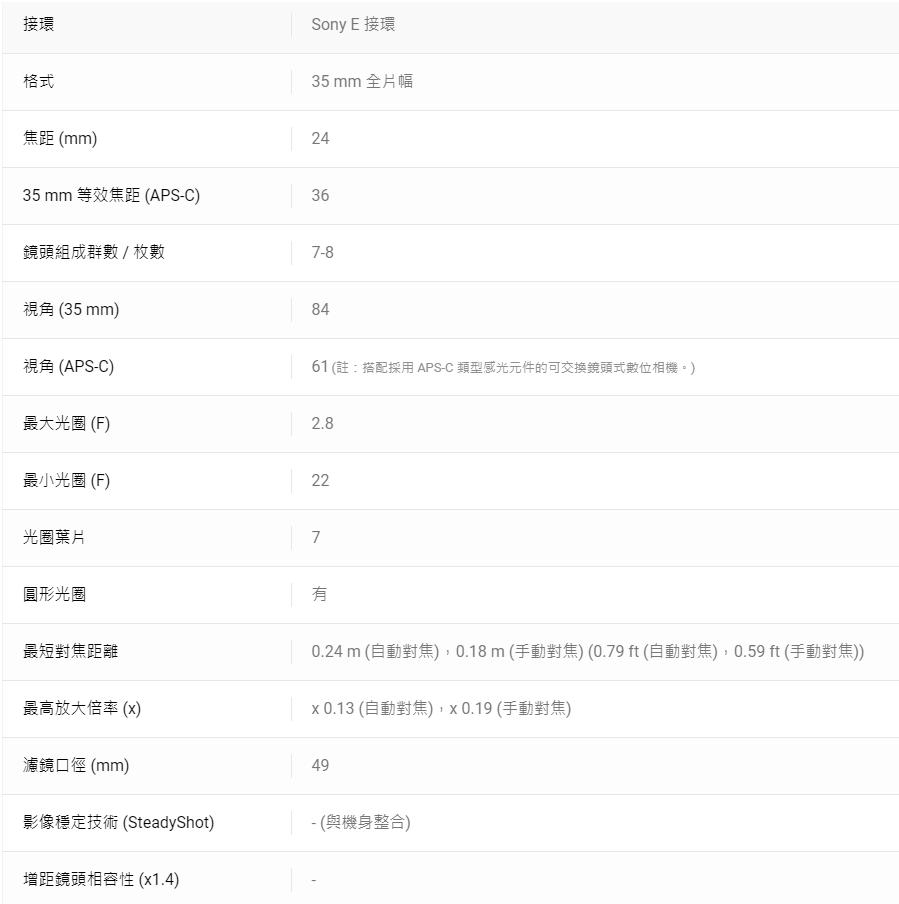Image resolution: width=899 pixels, height=904 pixels.
Task: Select the lens groups value 7-8
Action: coord(322,252)
